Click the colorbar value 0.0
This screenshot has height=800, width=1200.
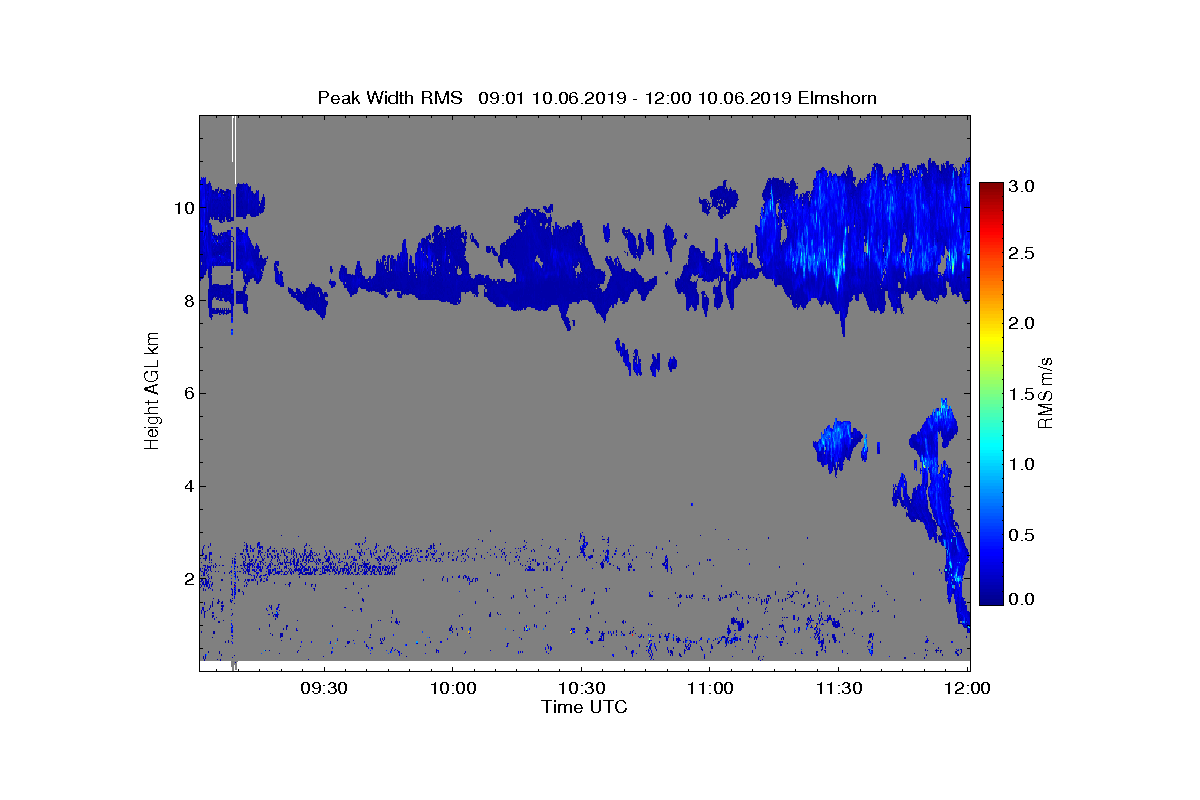(1021, 599)
